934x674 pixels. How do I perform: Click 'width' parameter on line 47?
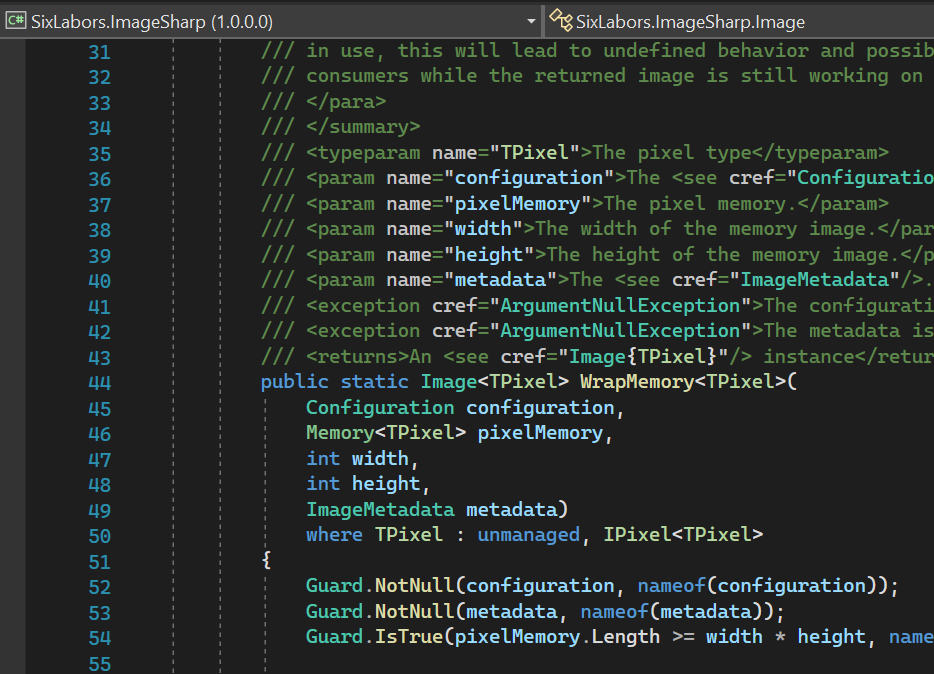click(x=380, y=458)
